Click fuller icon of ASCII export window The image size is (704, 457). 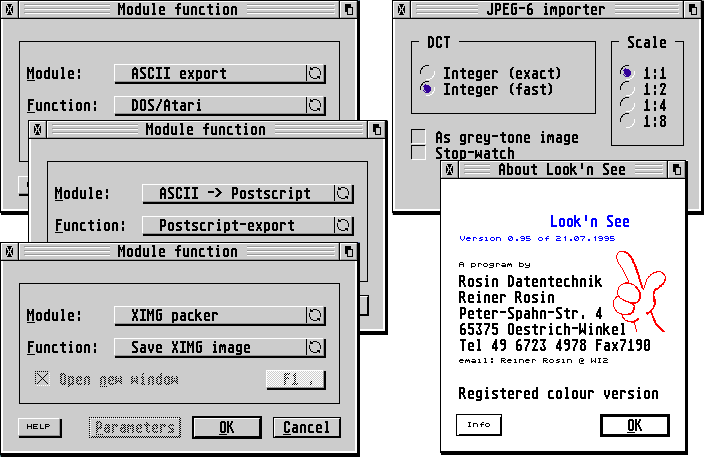(349, 9)
